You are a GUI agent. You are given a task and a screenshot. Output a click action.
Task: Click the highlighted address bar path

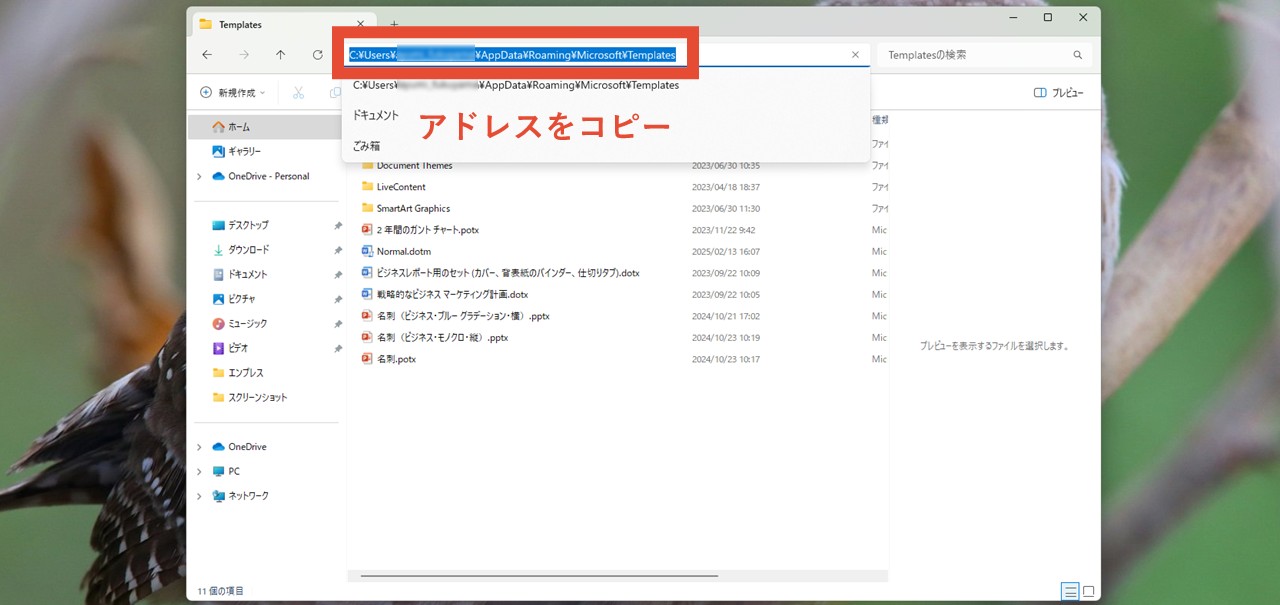512,55
